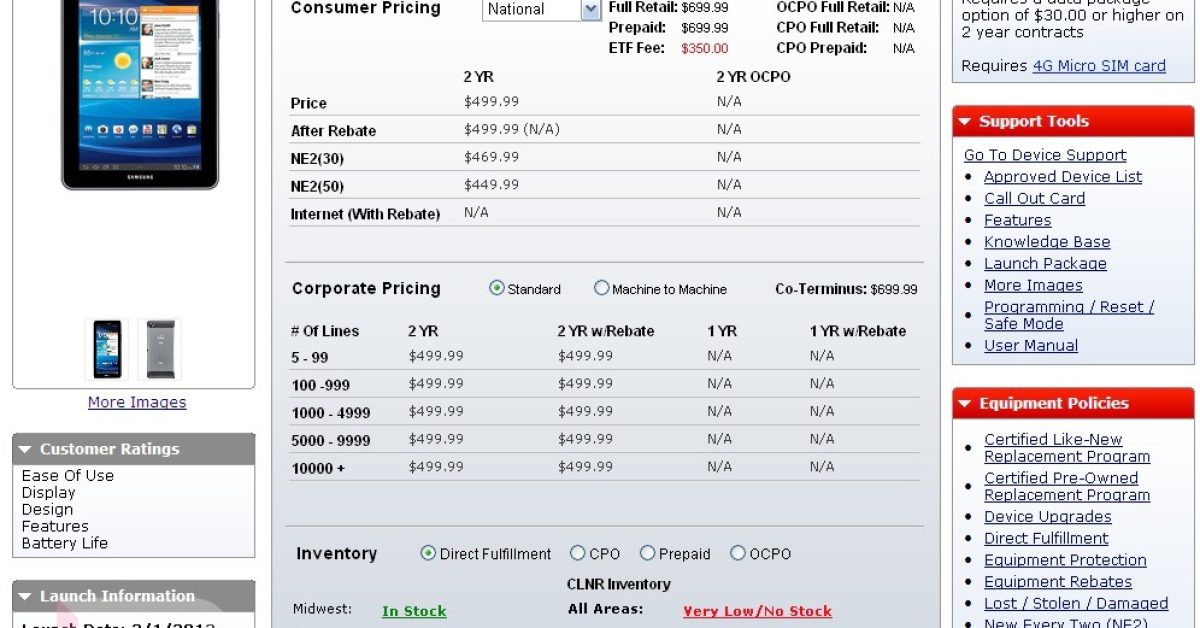Click the large Samsung tablet product image
1200x628 pixels.
(139, 95)
